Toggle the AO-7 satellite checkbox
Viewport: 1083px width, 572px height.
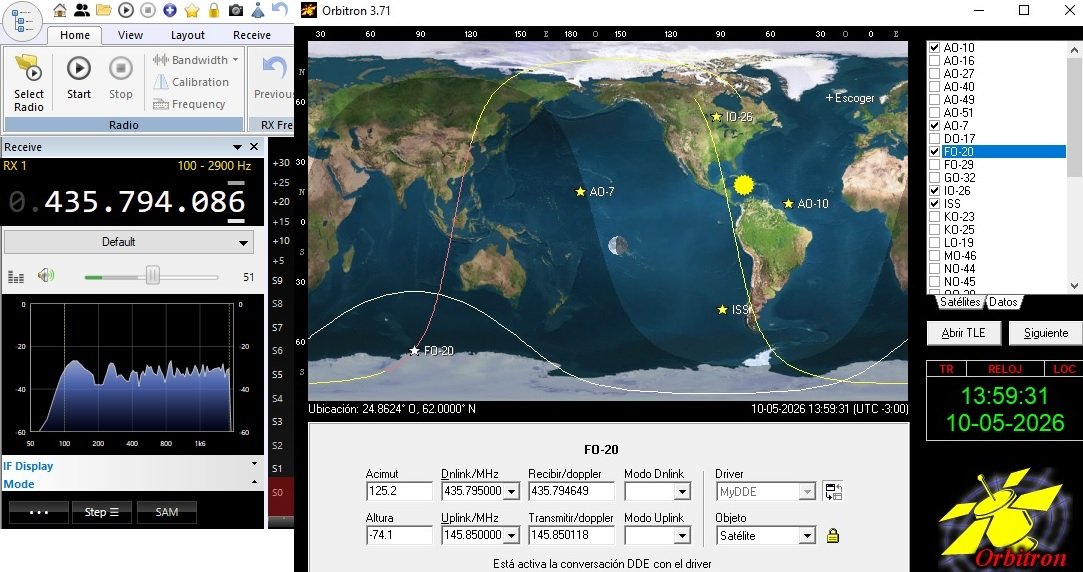(935, 126)
